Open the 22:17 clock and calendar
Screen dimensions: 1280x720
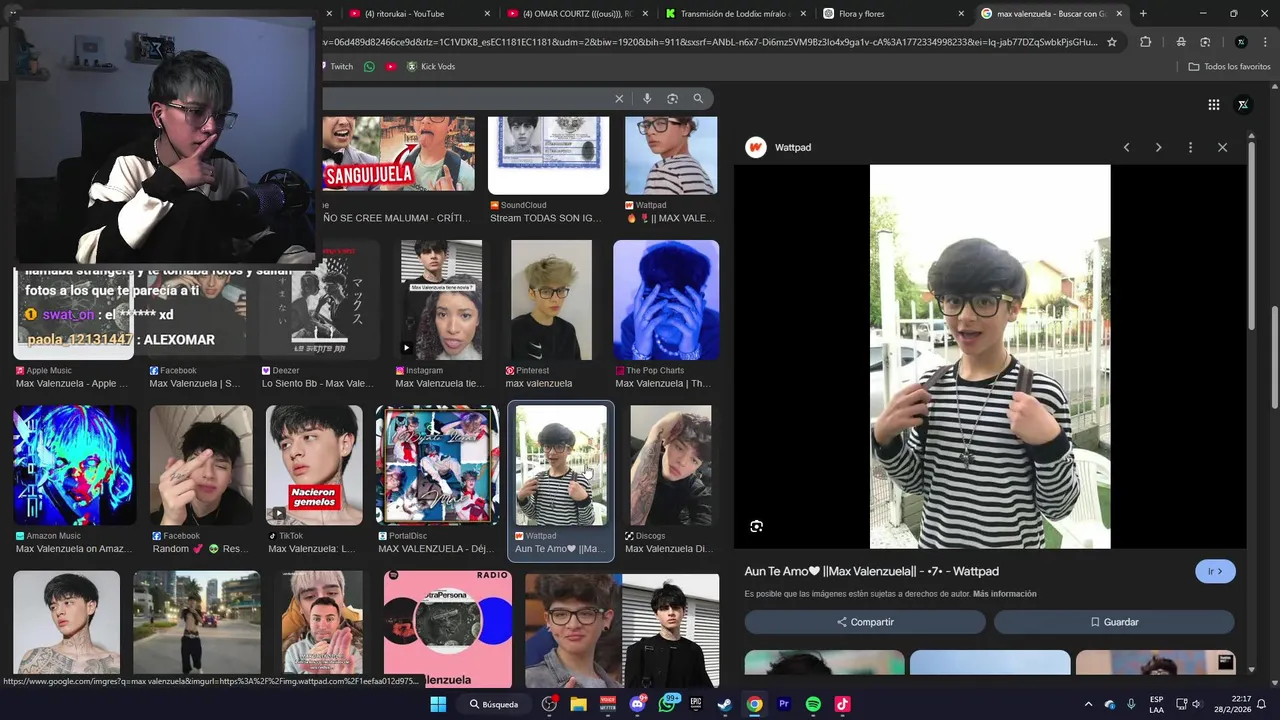[1234, 704]
